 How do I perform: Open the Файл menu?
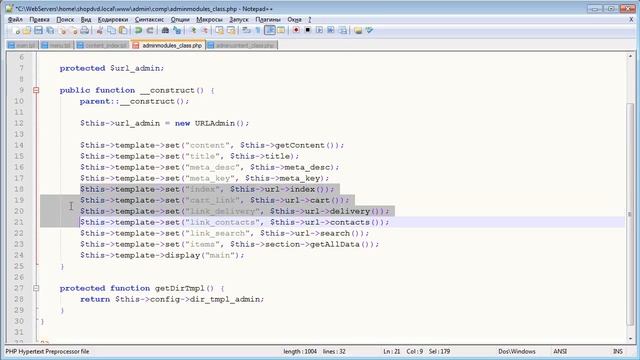coord(16,20)
